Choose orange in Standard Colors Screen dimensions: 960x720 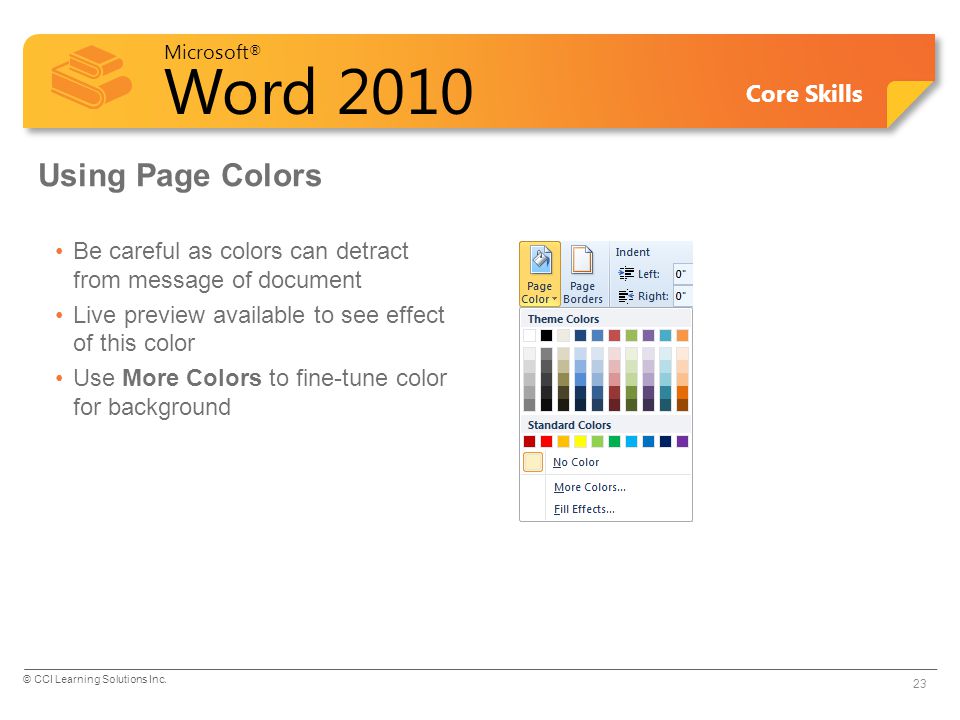(x=563, y=441)
